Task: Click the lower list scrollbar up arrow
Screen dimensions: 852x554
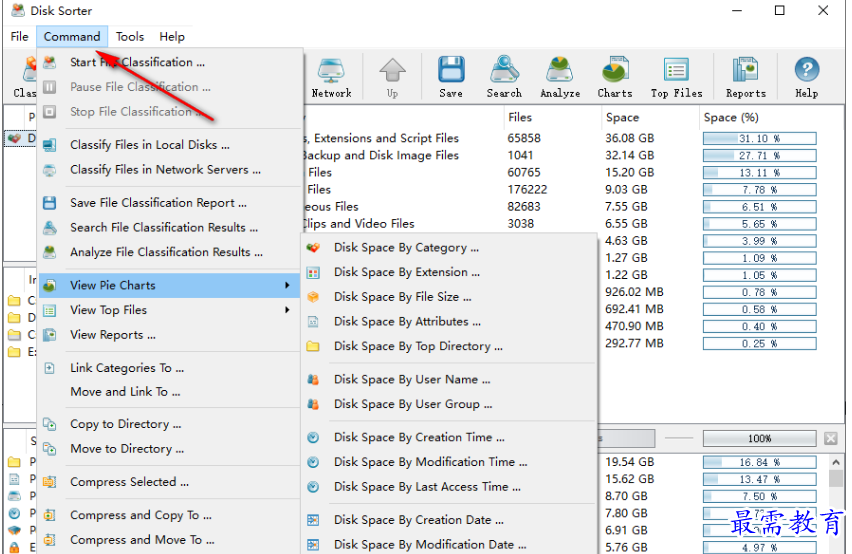Action: pyautogui.click(x=836, y=462)
